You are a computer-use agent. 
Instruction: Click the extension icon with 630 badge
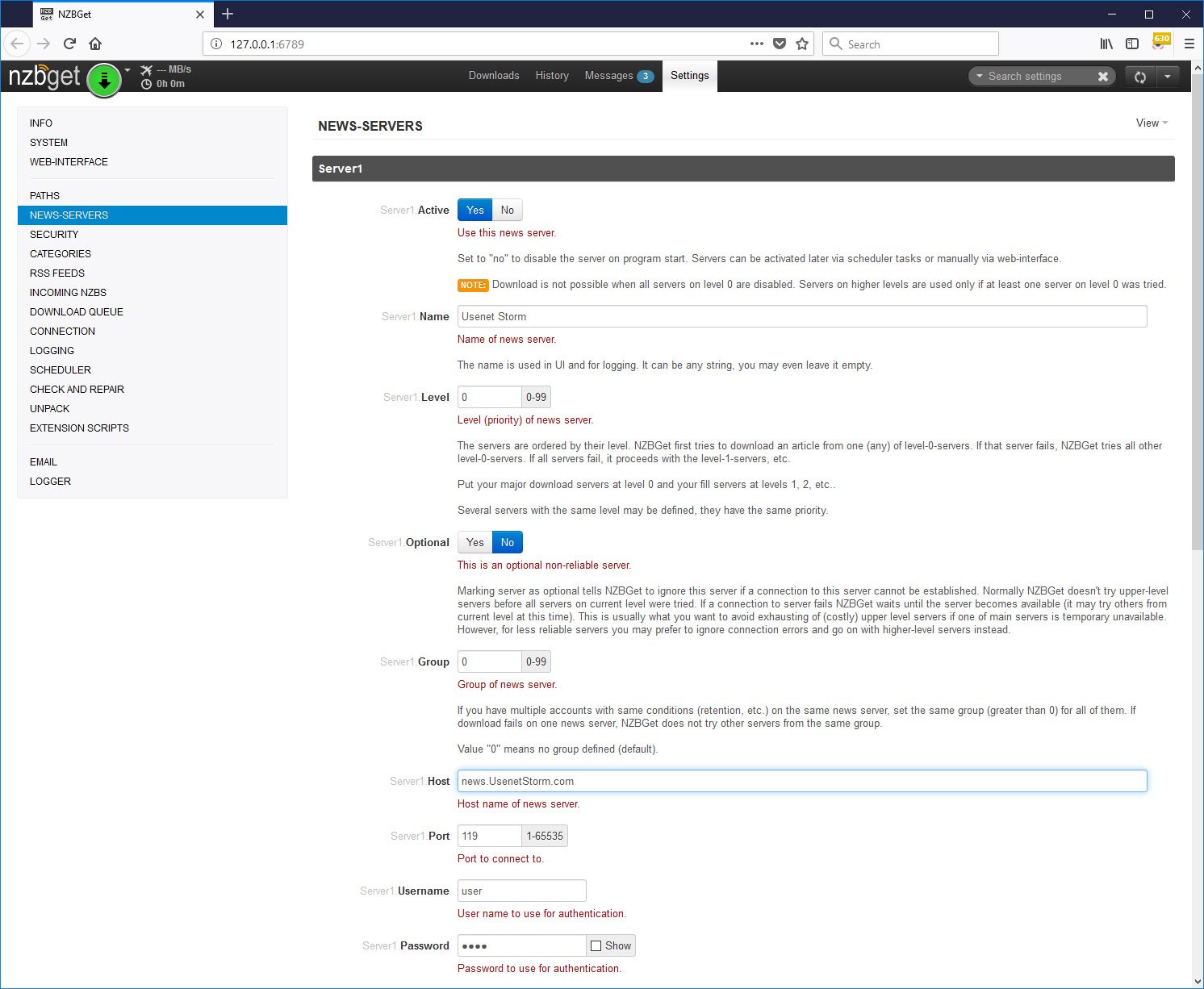1160,42
